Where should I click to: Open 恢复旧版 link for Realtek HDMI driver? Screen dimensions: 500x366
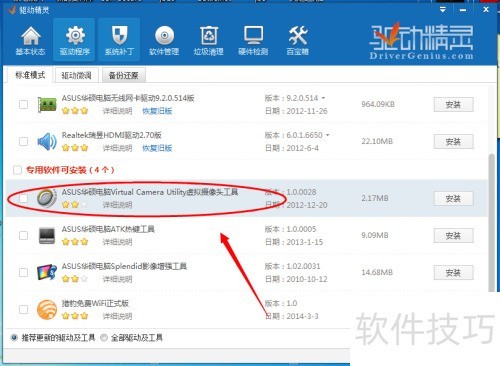[157, 148]
